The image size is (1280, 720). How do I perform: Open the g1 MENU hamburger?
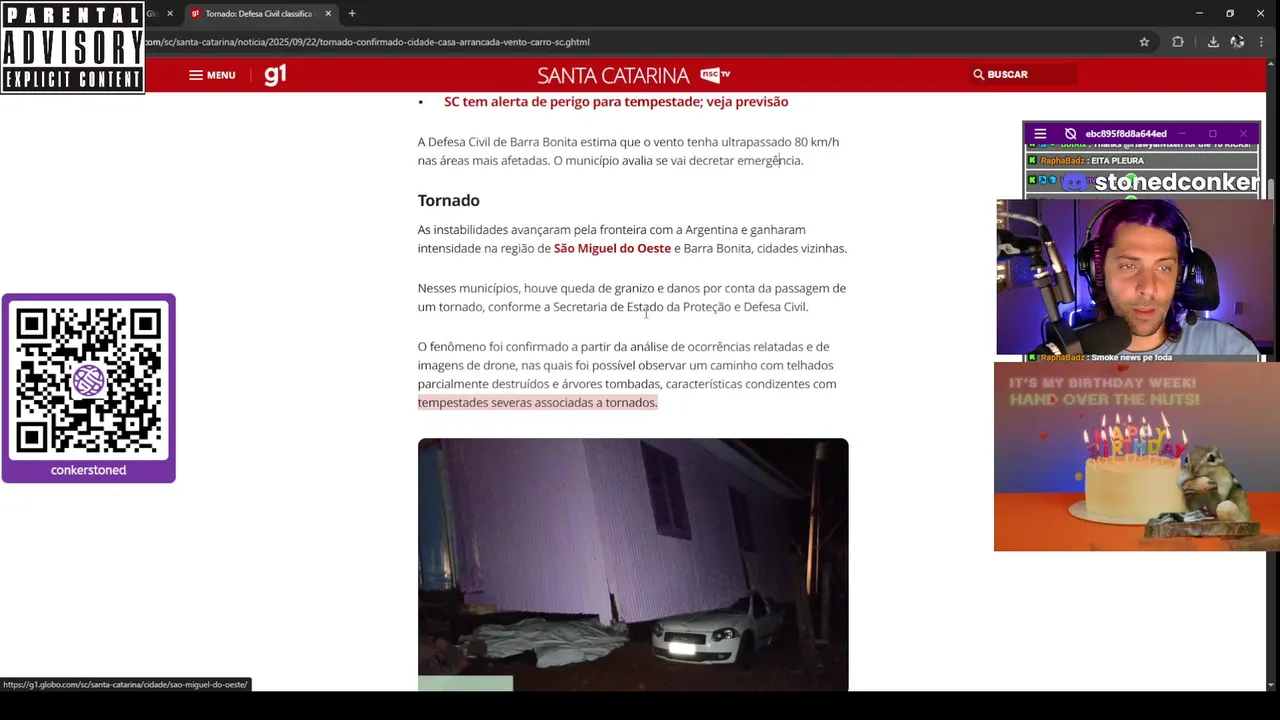[212, 75]
